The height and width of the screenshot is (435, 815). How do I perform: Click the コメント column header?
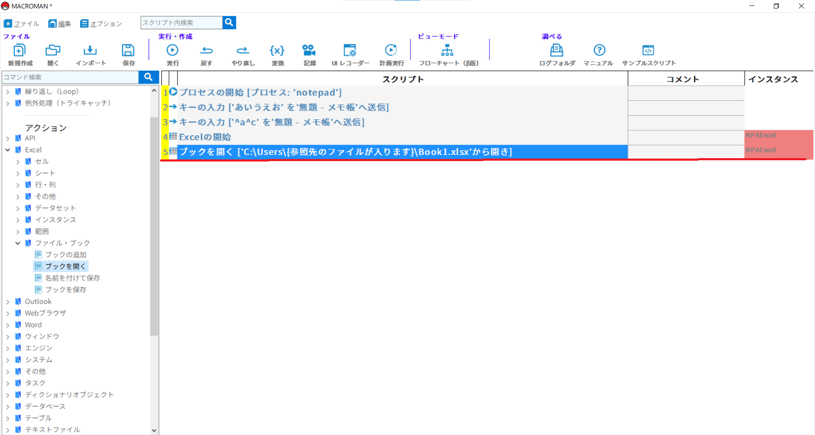tap(686, 79)
